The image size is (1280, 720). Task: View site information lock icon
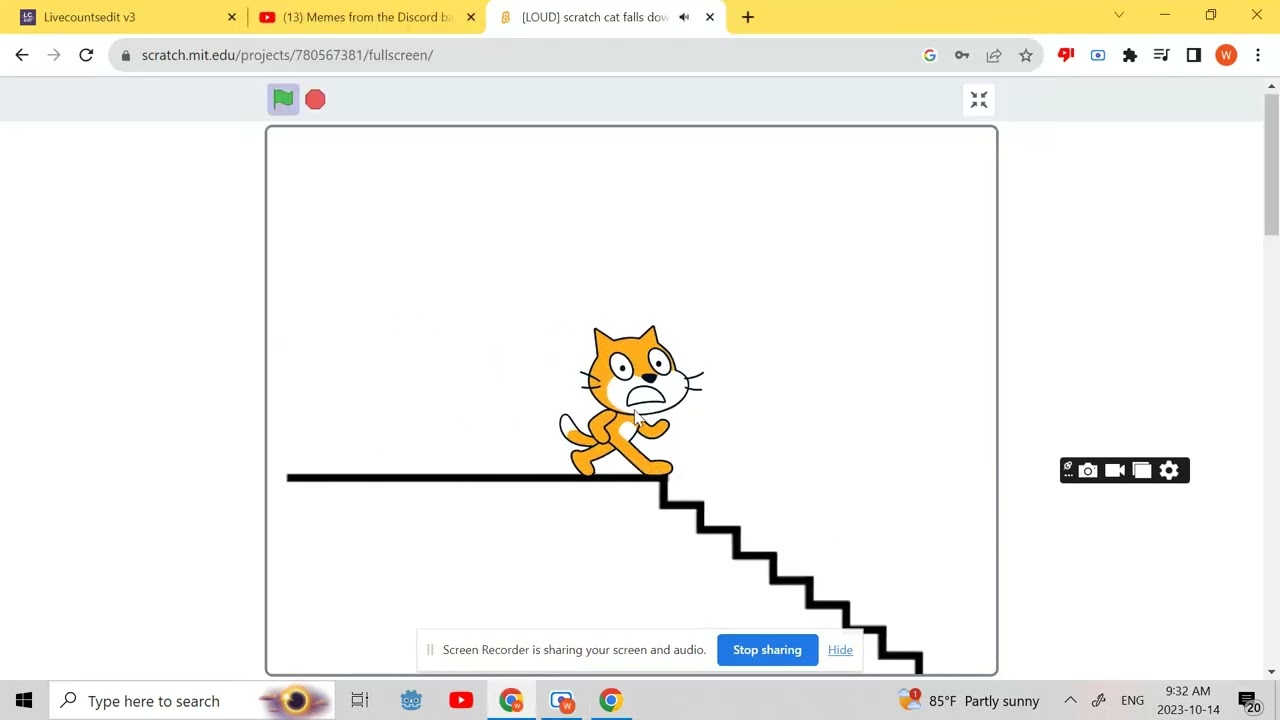point(126,55)
